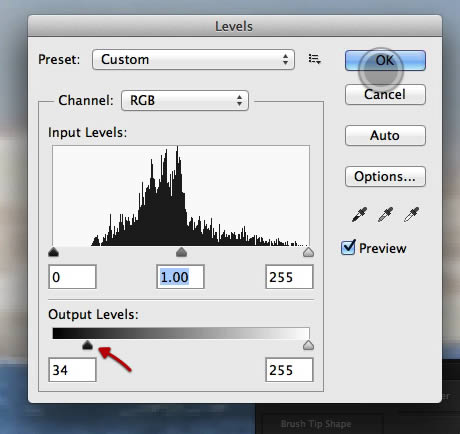This screenshot has width=460, height=434.
Task: Select the black point eyedropper
Action: point(359,214)
